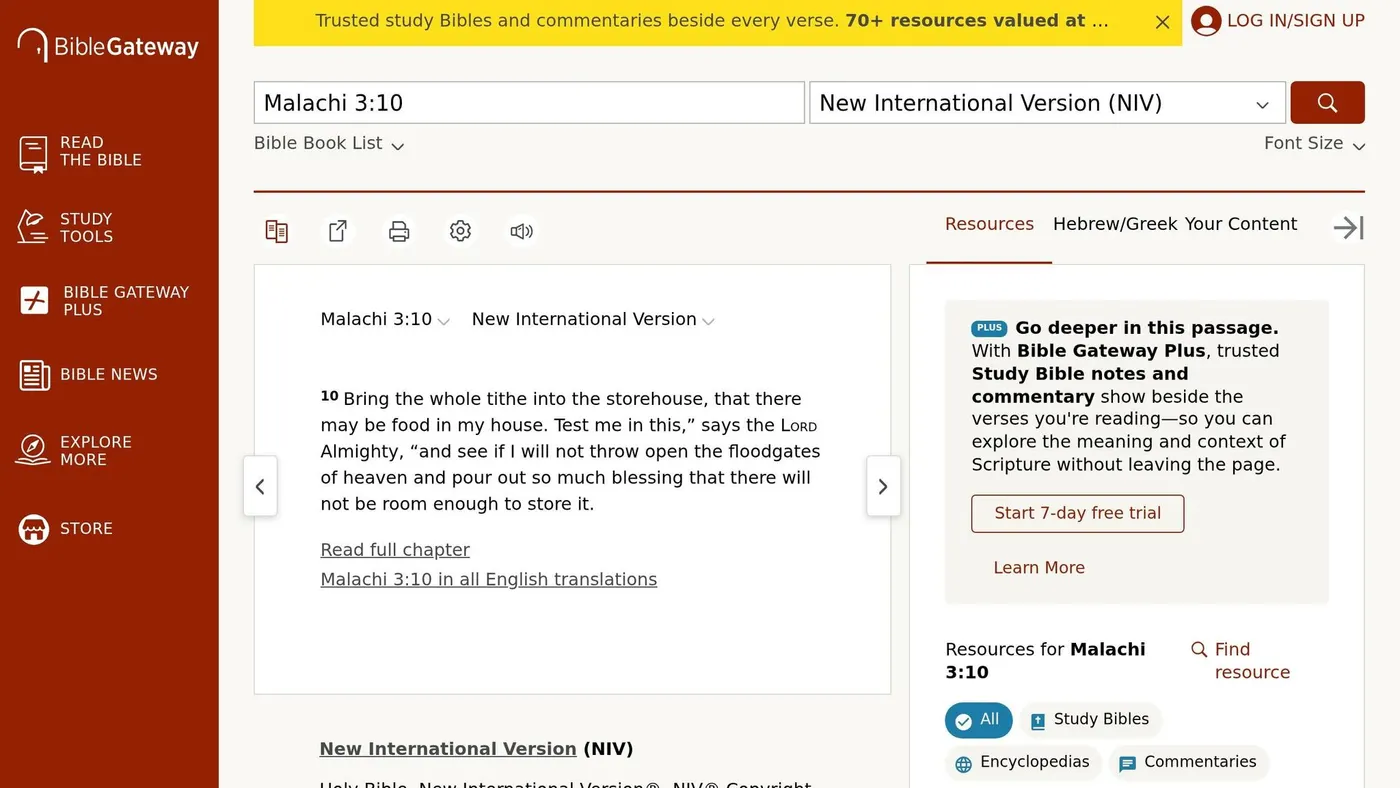Click LOG IN/SIGN UP link
1400x788 pixels.
coord(1296,21)
